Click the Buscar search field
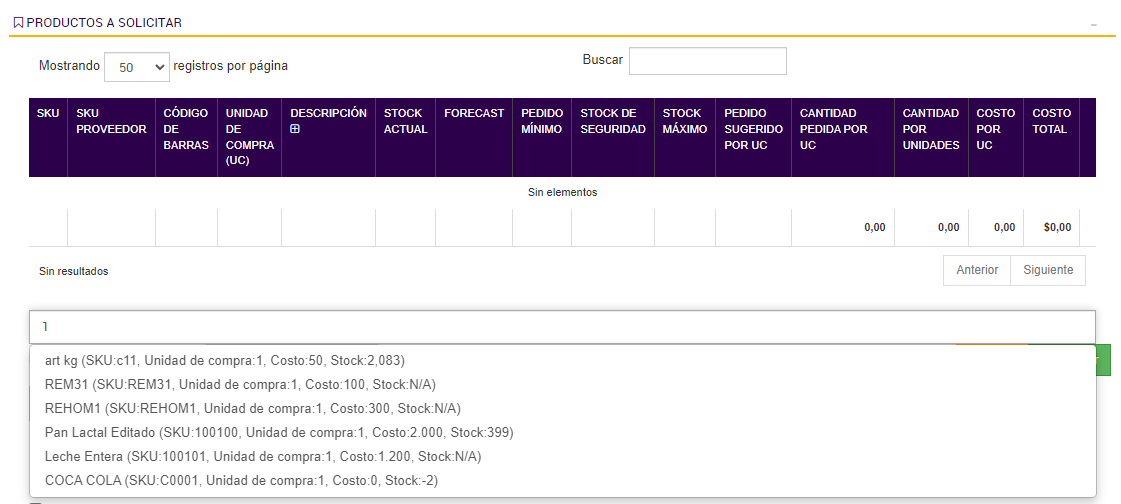The width and height of the screenshot is (1121, 504). tap(707, 61)
